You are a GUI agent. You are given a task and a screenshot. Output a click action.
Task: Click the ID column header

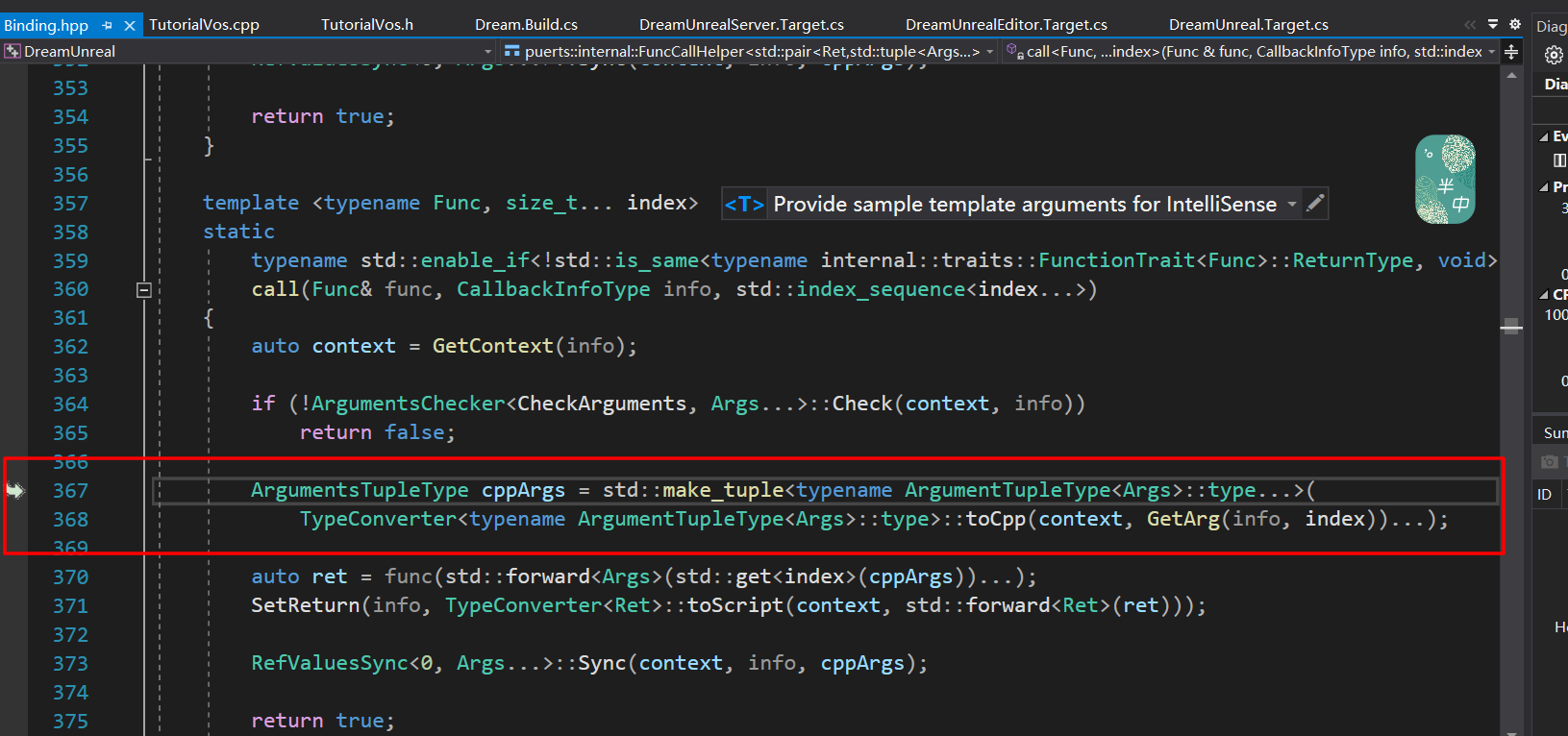coord(1544,494)
